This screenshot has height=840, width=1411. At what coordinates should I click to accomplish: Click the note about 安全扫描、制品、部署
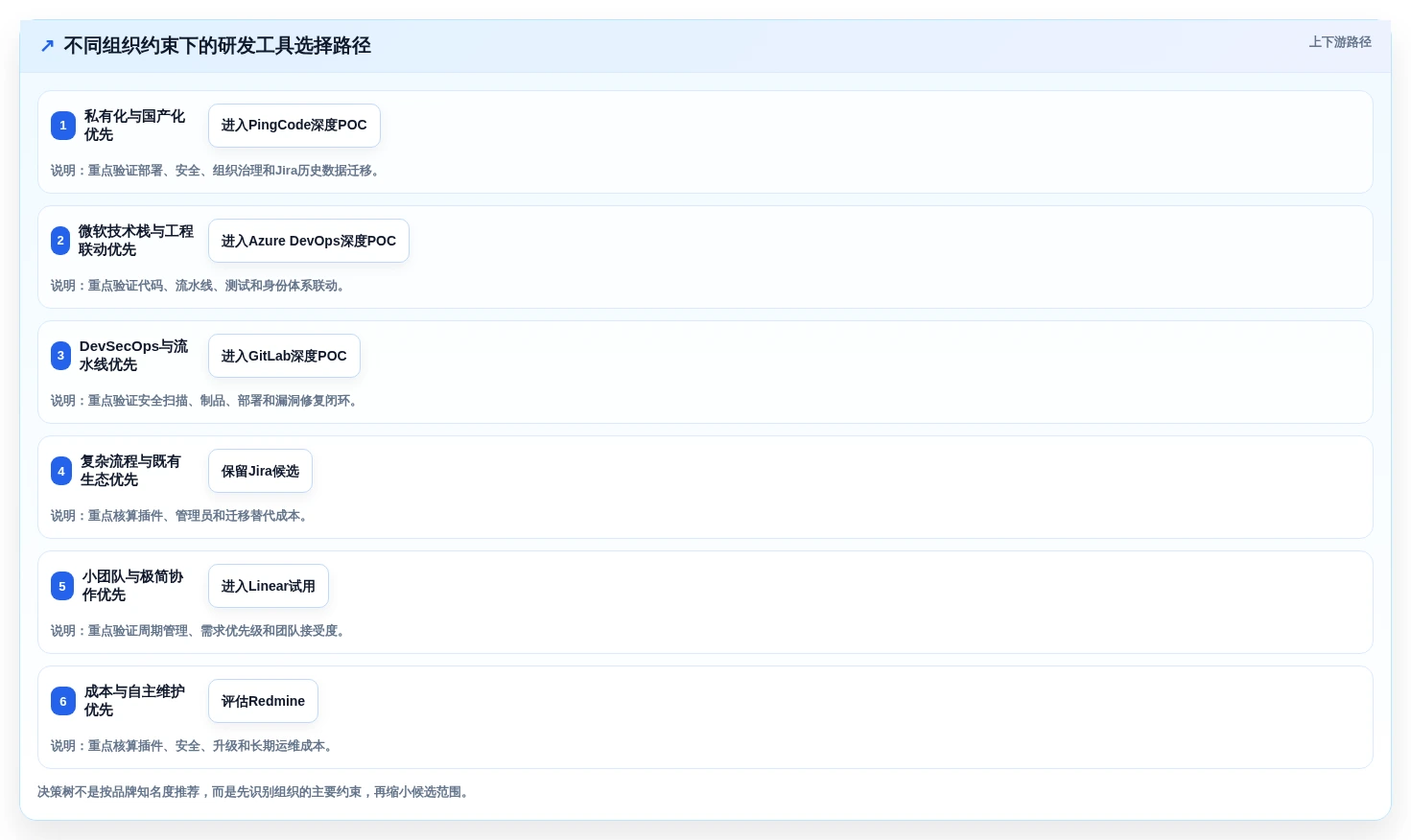coord(206,401)
